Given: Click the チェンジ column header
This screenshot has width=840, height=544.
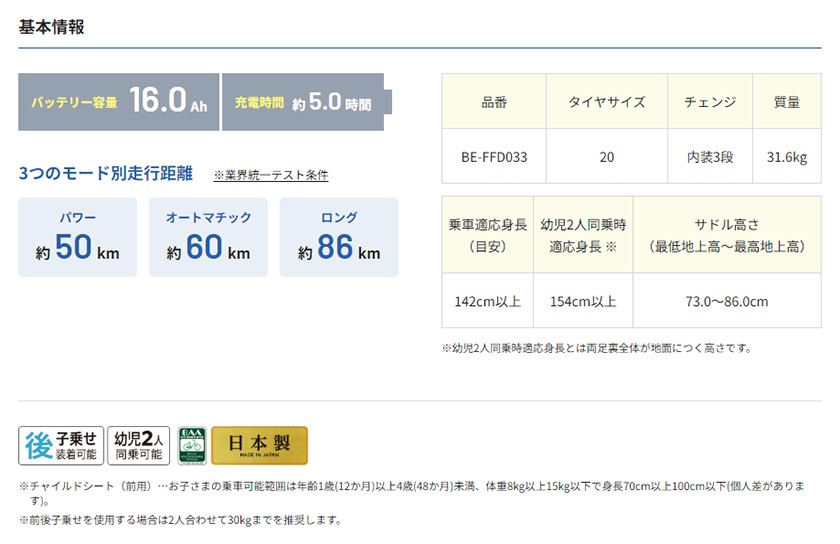Looking at the screenshot, I should coord(710,102).
